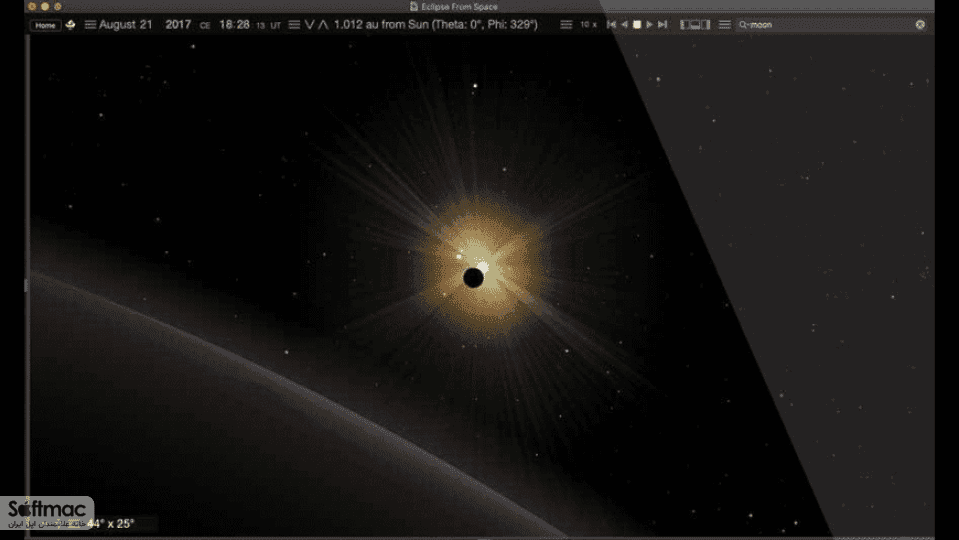959x540 pixels.
Task: Click the up caret arrow to move away
Action: coord(323,25)
